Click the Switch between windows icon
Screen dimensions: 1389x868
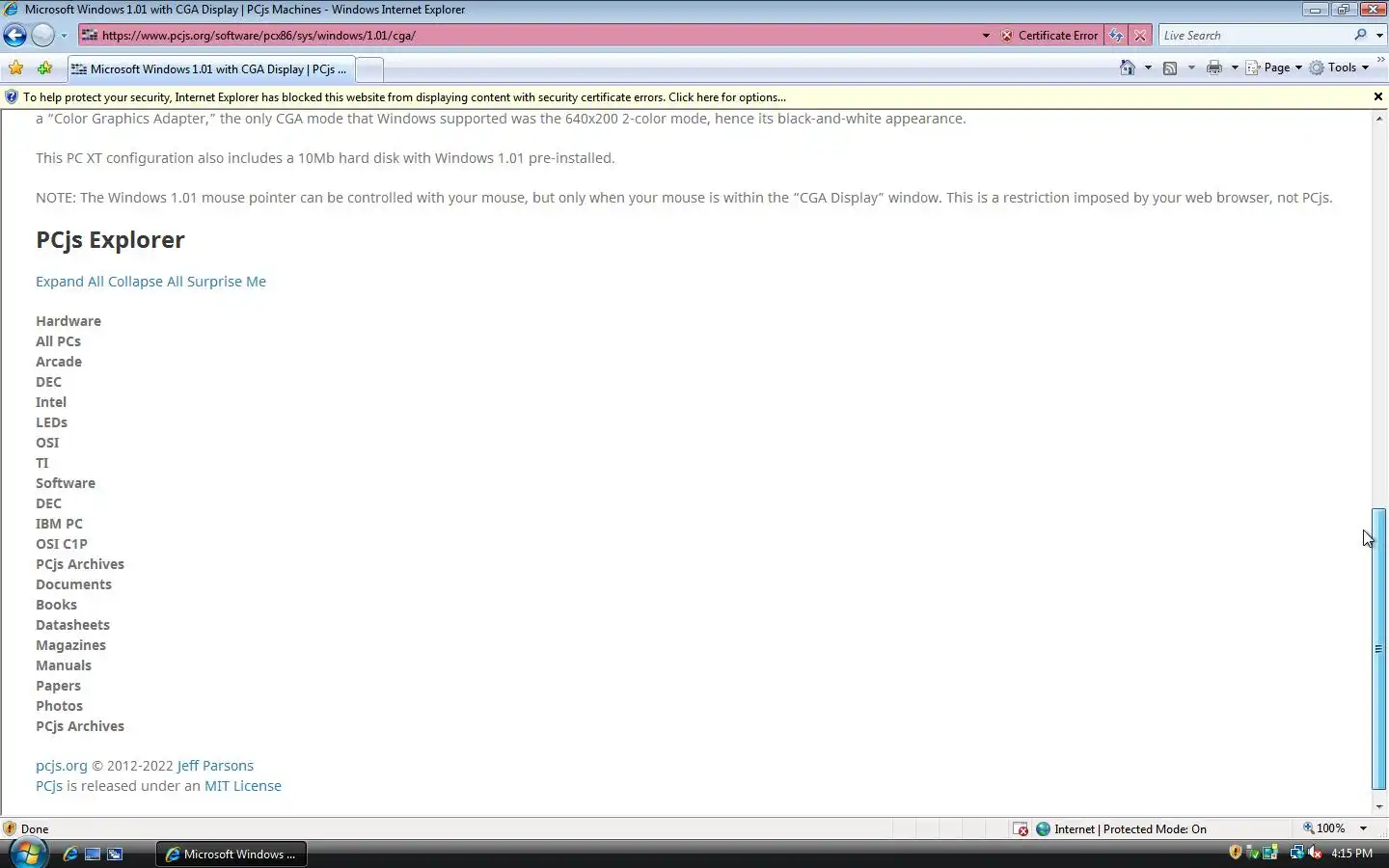pos(115,854)
